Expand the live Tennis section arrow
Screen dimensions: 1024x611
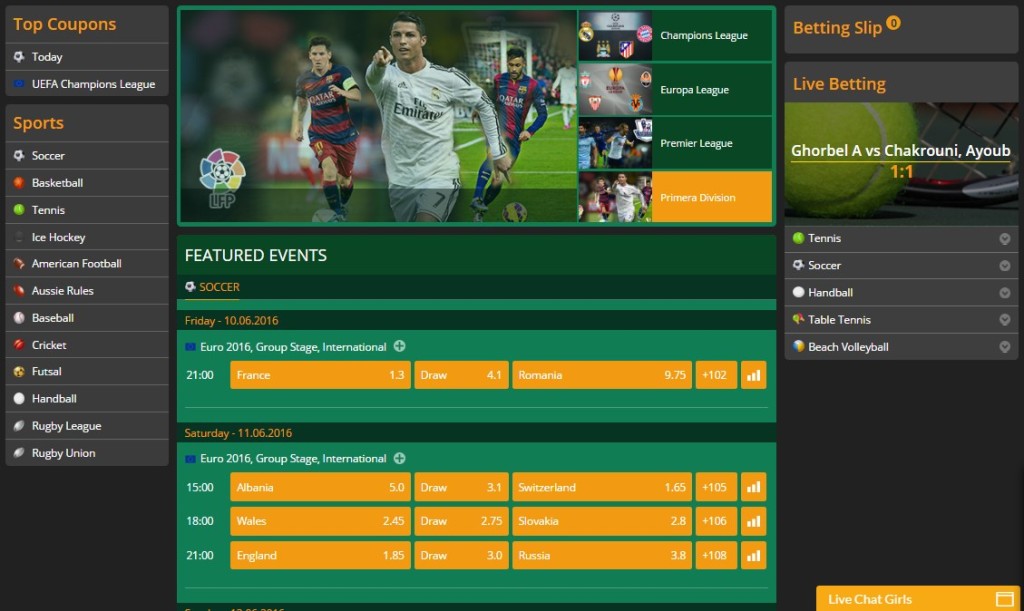pos(1004,239)
